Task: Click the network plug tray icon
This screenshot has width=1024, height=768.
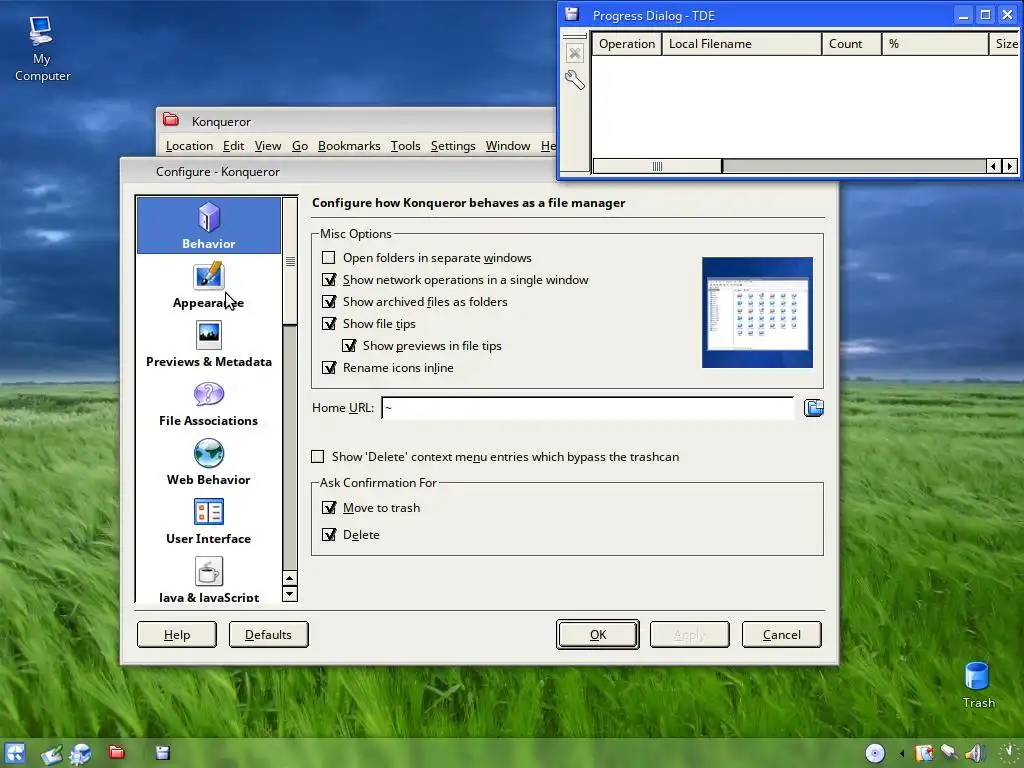Action: pos(950,753)
